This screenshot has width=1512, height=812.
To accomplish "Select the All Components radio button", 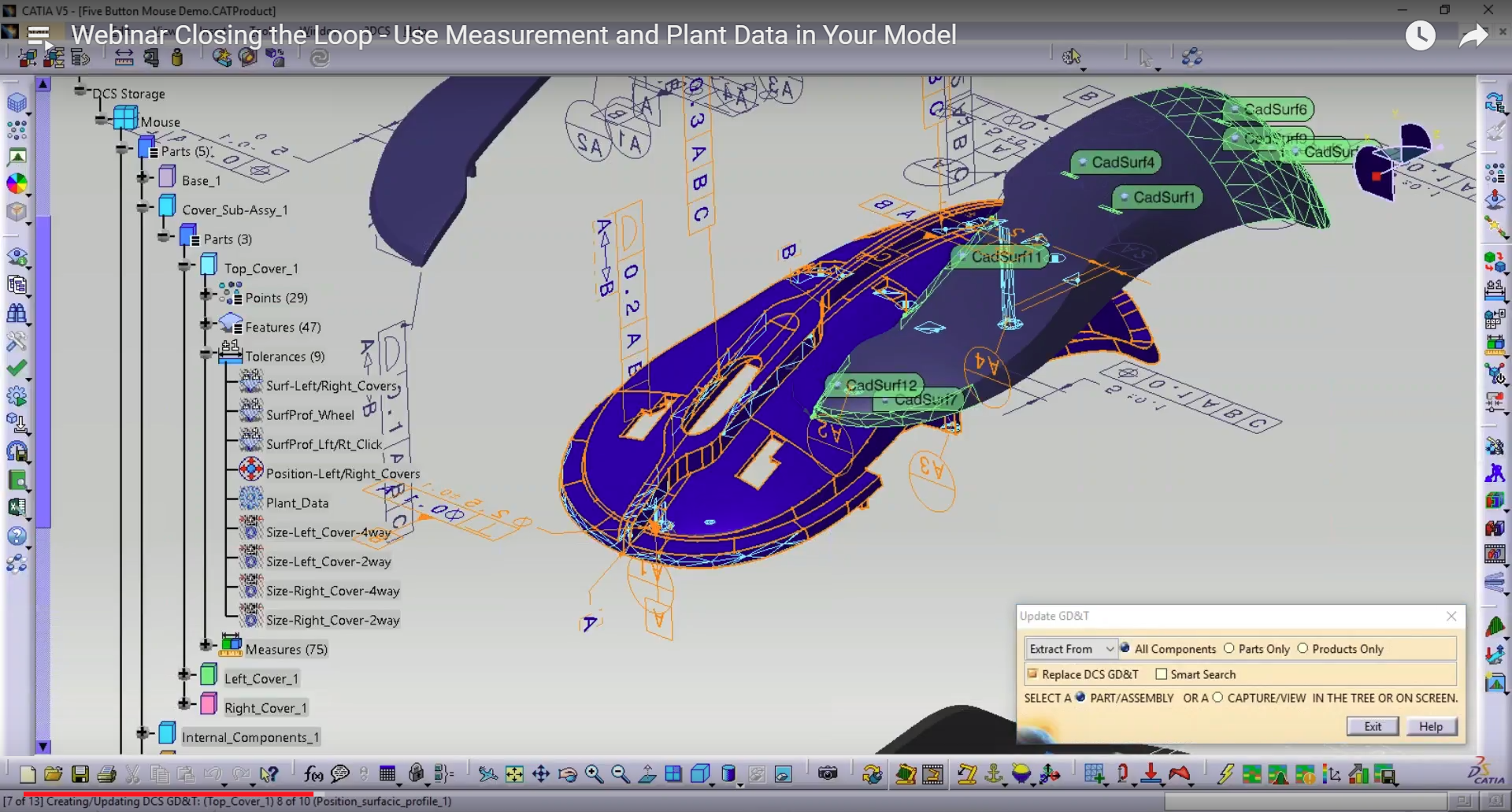I will pos(1125,648).
